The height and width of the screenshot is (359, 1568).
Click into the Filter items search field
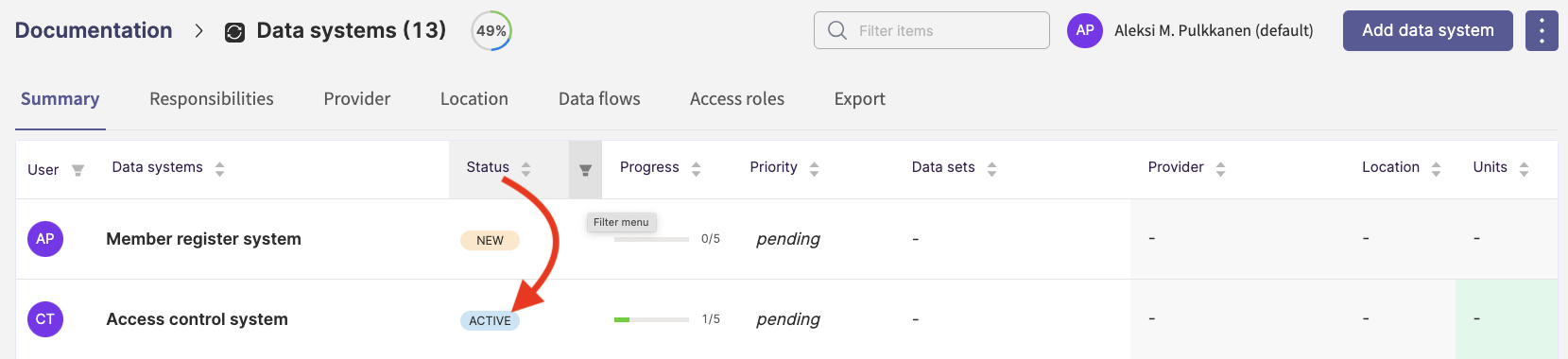(932, 30)
